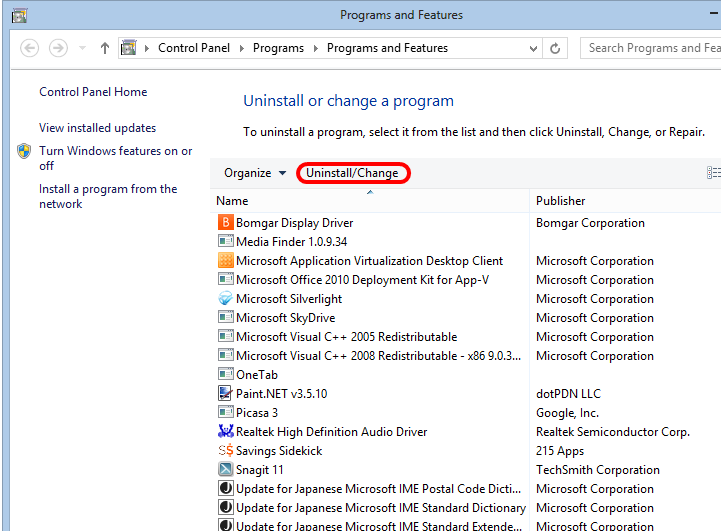Click the Media Finder 1.0.9.34 icon
This screenshot has width=721, height=531.
coord(225,241)
